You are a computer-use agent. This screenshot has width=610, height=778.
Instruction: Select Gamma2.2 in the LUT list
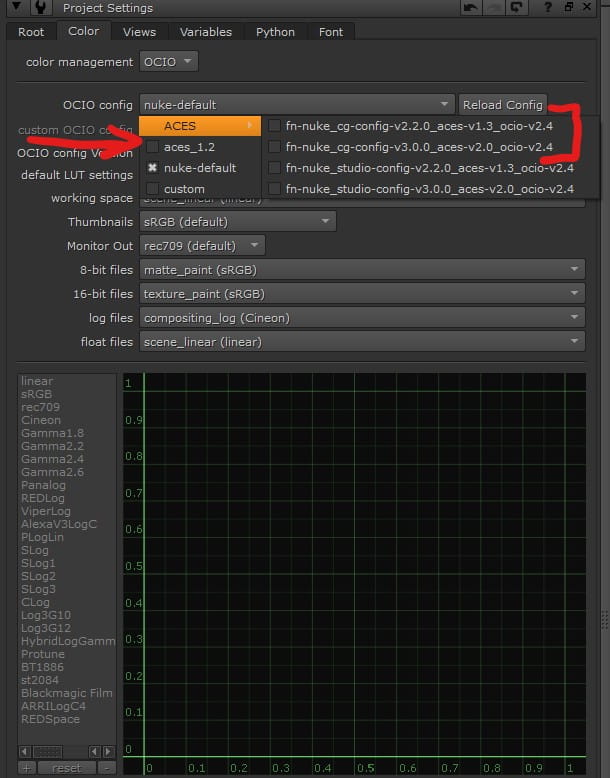[x=52, y=446]
